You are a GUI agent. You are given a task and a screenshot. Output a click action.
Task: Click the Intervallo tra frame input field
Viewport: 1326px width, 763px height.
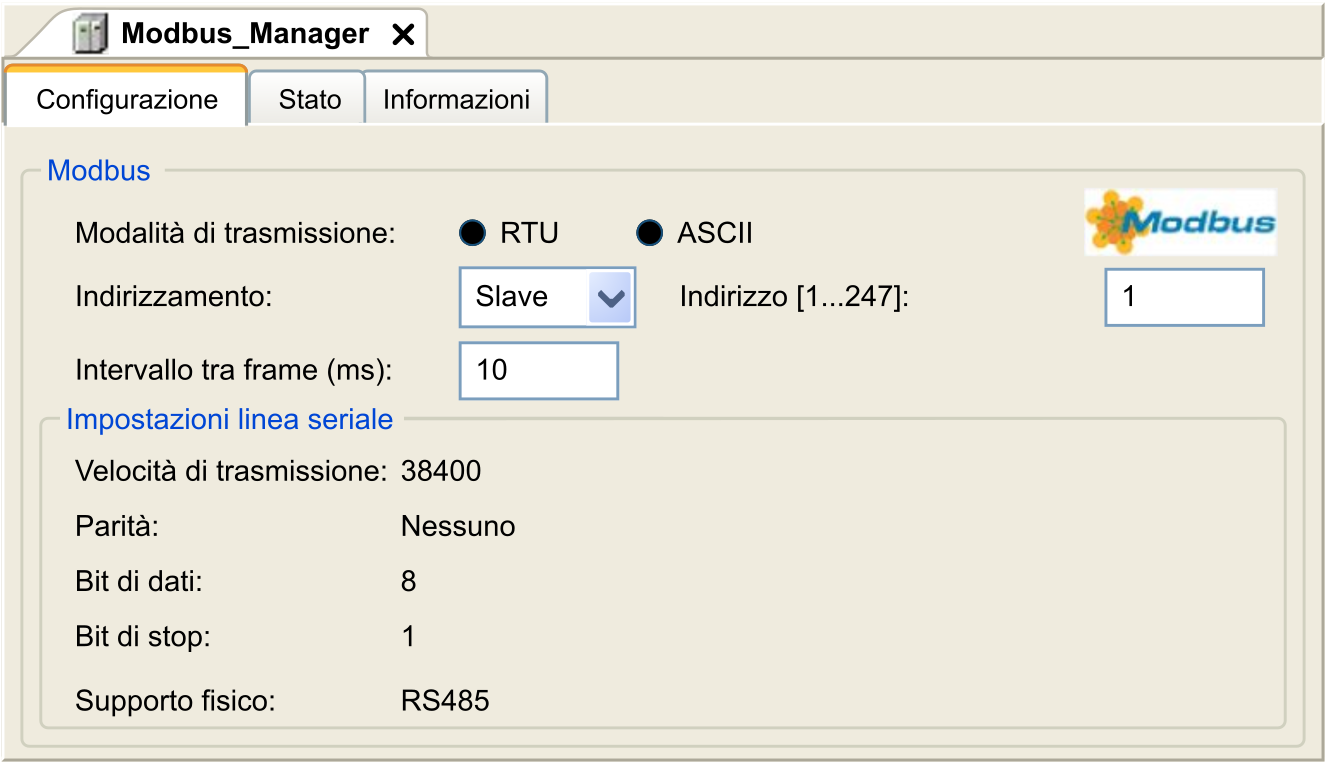point(538,370)
